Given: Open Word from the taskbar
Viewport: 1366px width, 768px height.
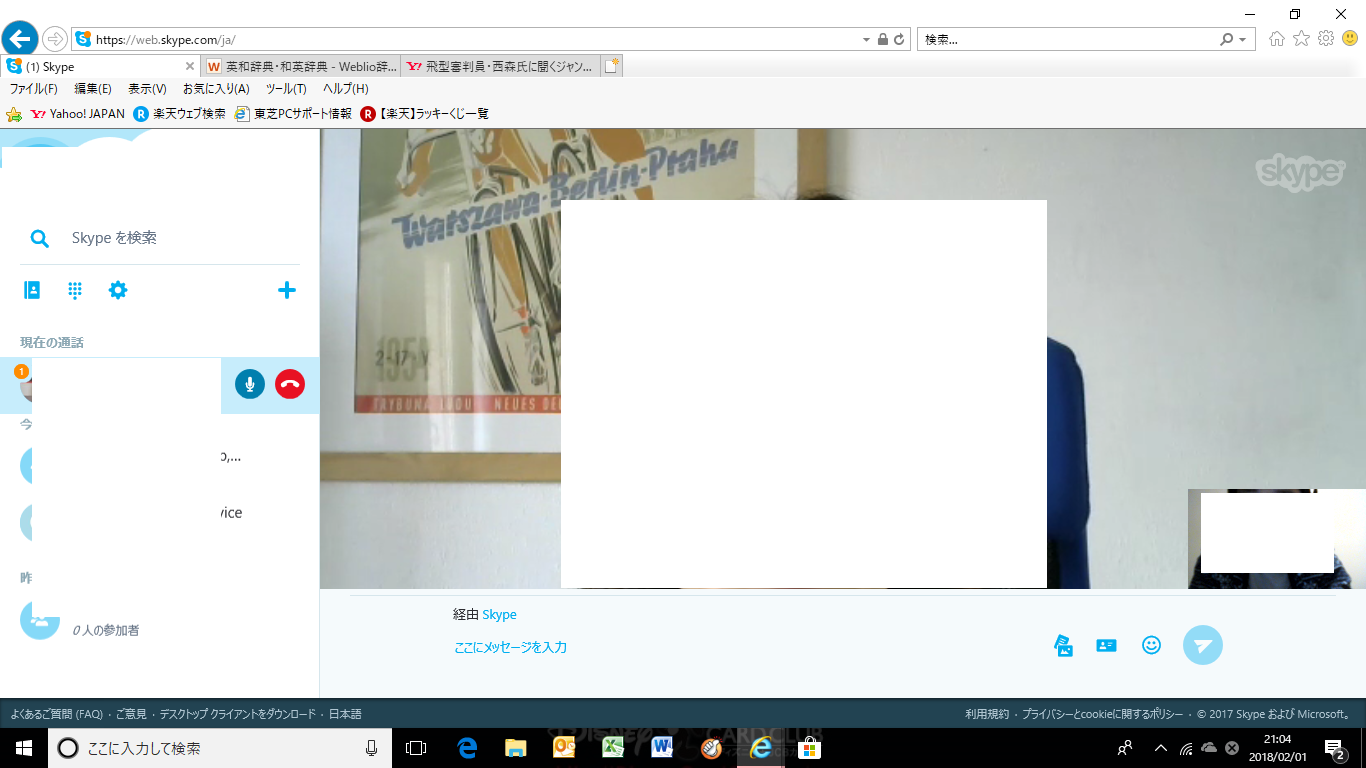Looking at the screenshot, I should click(x=662, y=748).
